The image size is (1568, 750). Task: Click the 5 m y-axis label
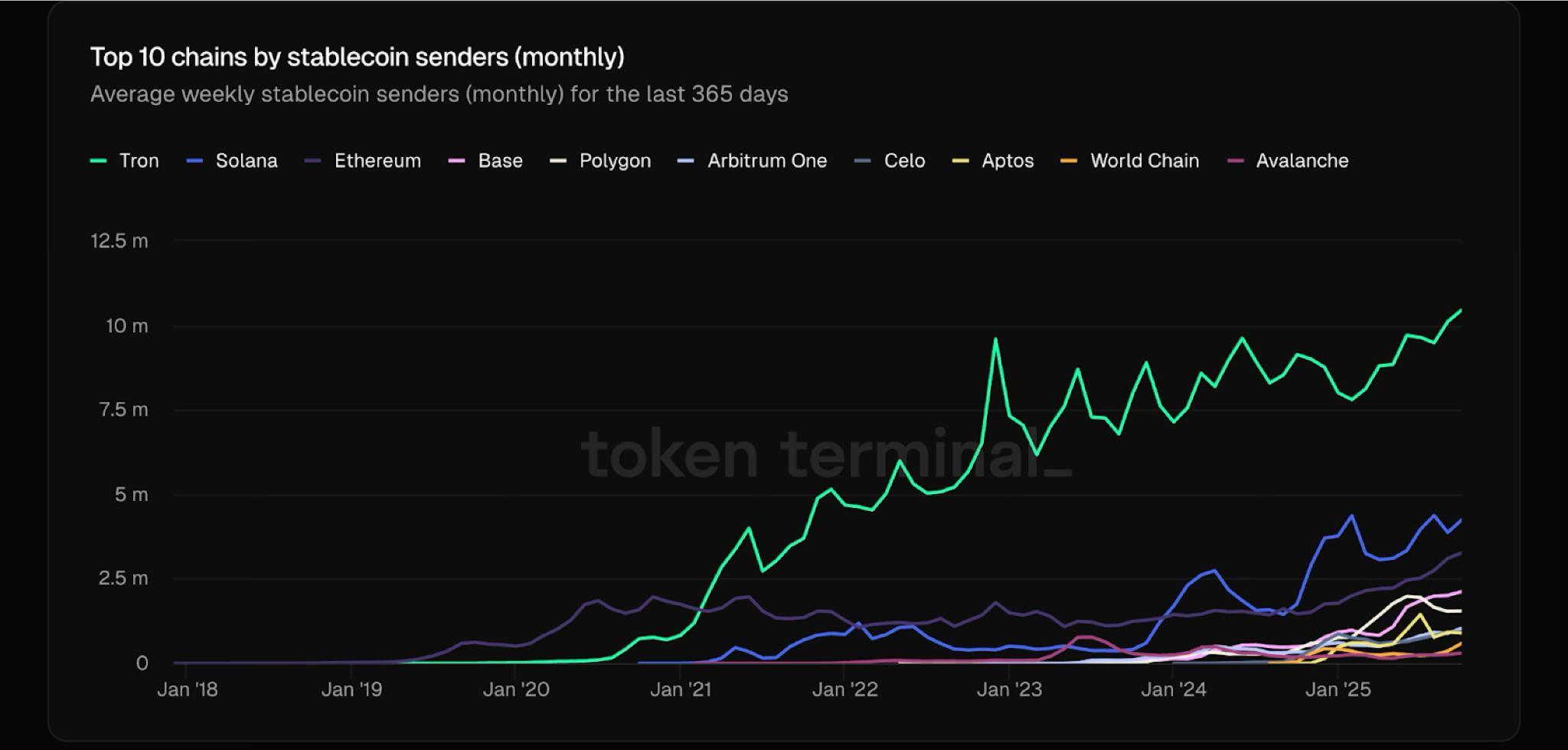131,495
